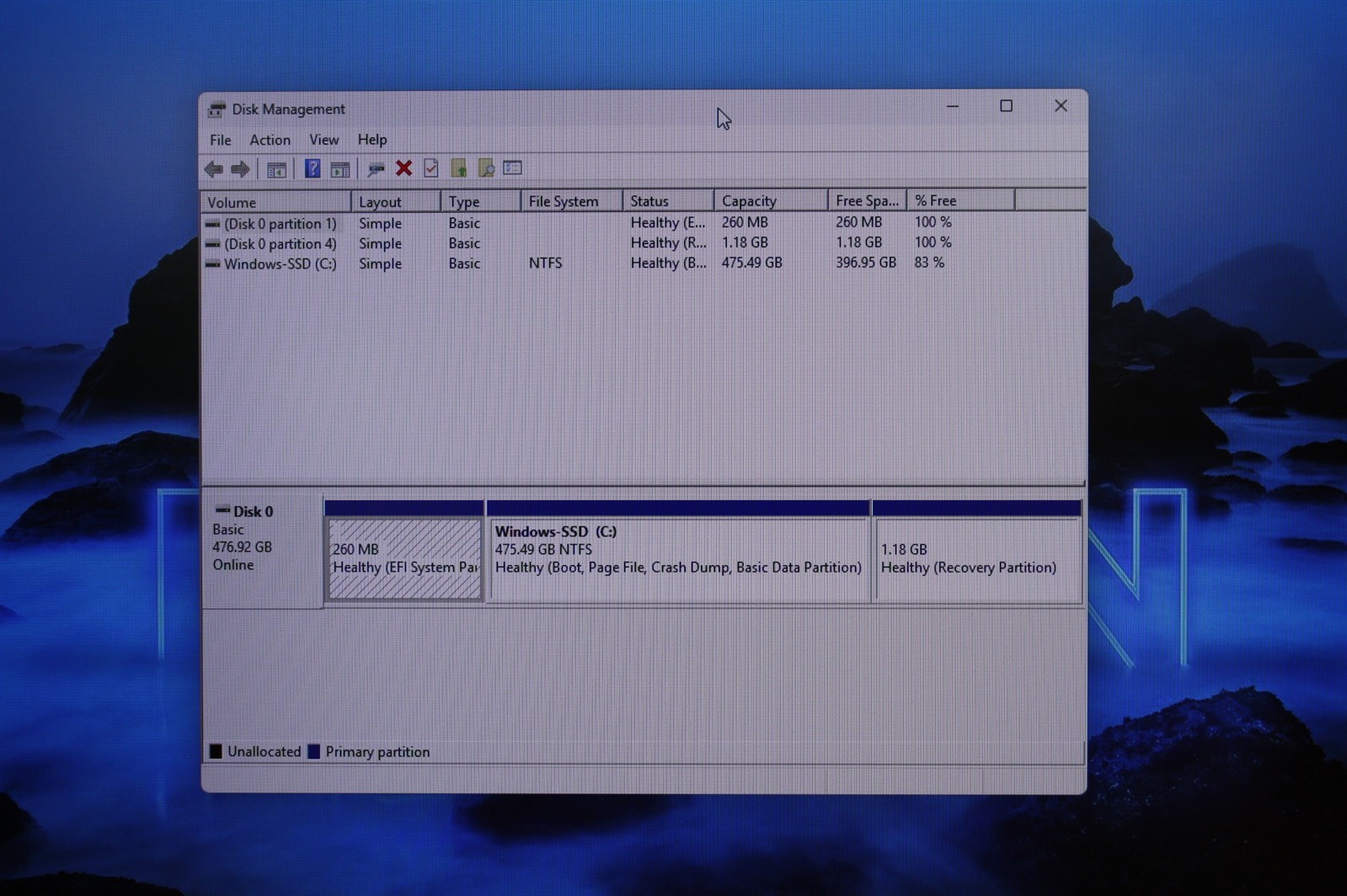Click the red X Delete icon
The height and width of the screenshot is (896, 1347).
[404, 168]
